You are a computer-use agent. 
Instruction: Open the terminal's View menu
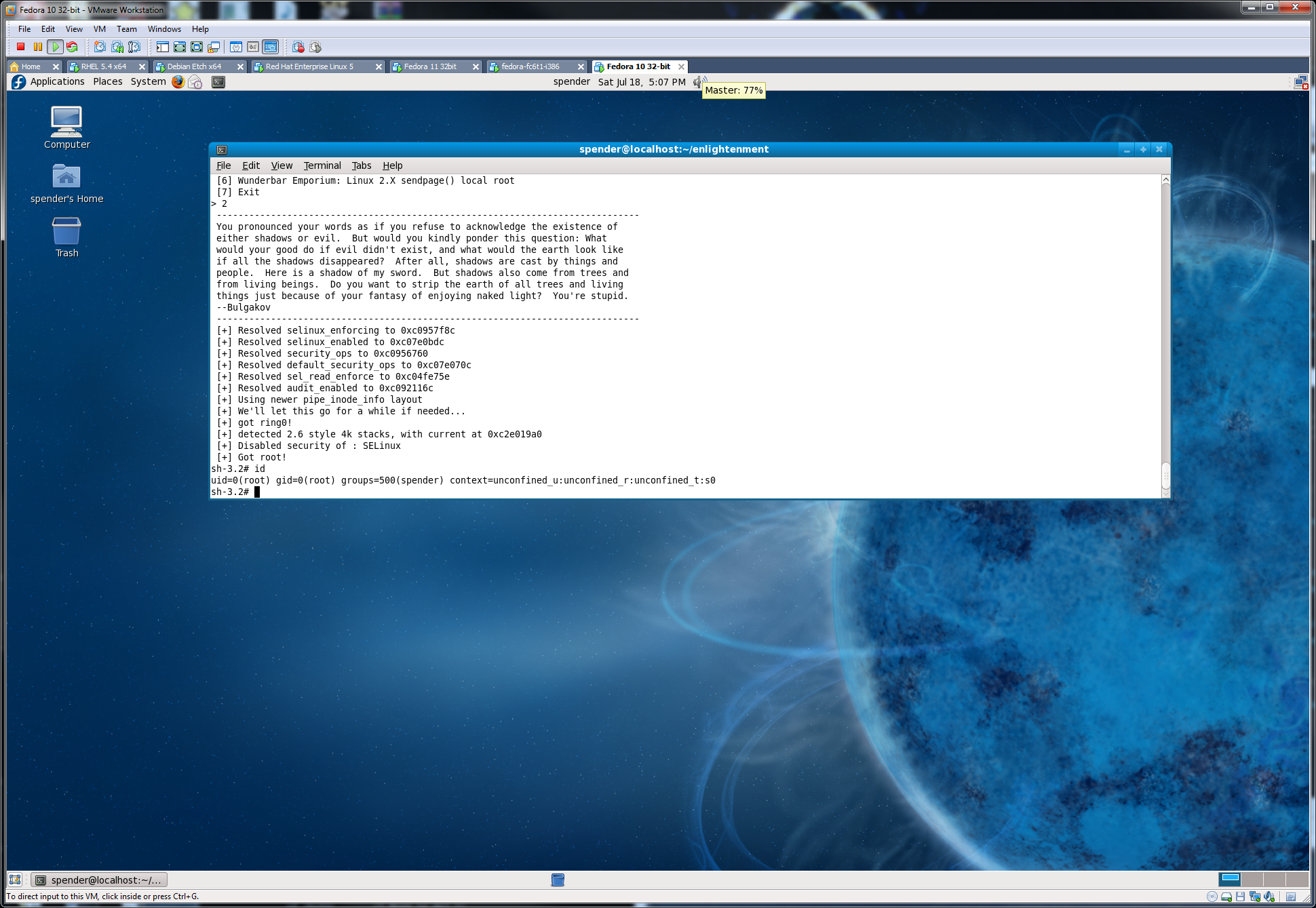282,165
